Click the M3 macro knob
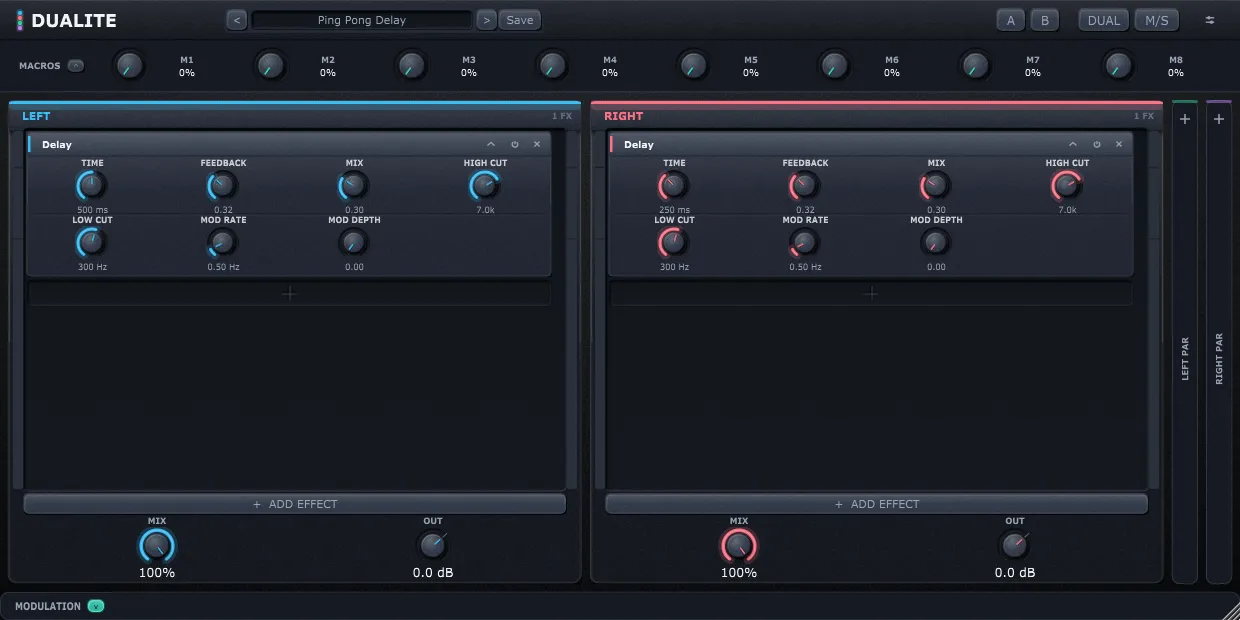Screen dimensions: 1240x620 point(411,66)
